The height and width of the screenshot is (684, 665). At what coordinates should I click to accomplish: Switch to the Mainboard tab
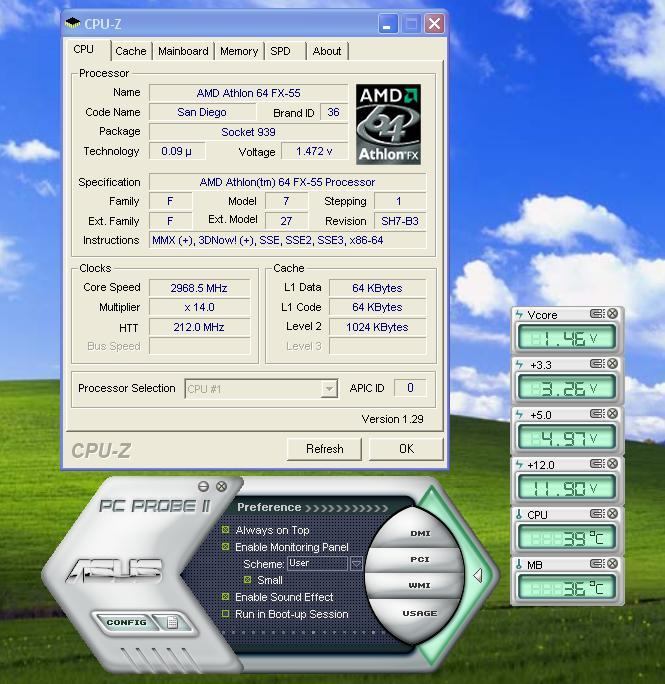tap(183, 51)
